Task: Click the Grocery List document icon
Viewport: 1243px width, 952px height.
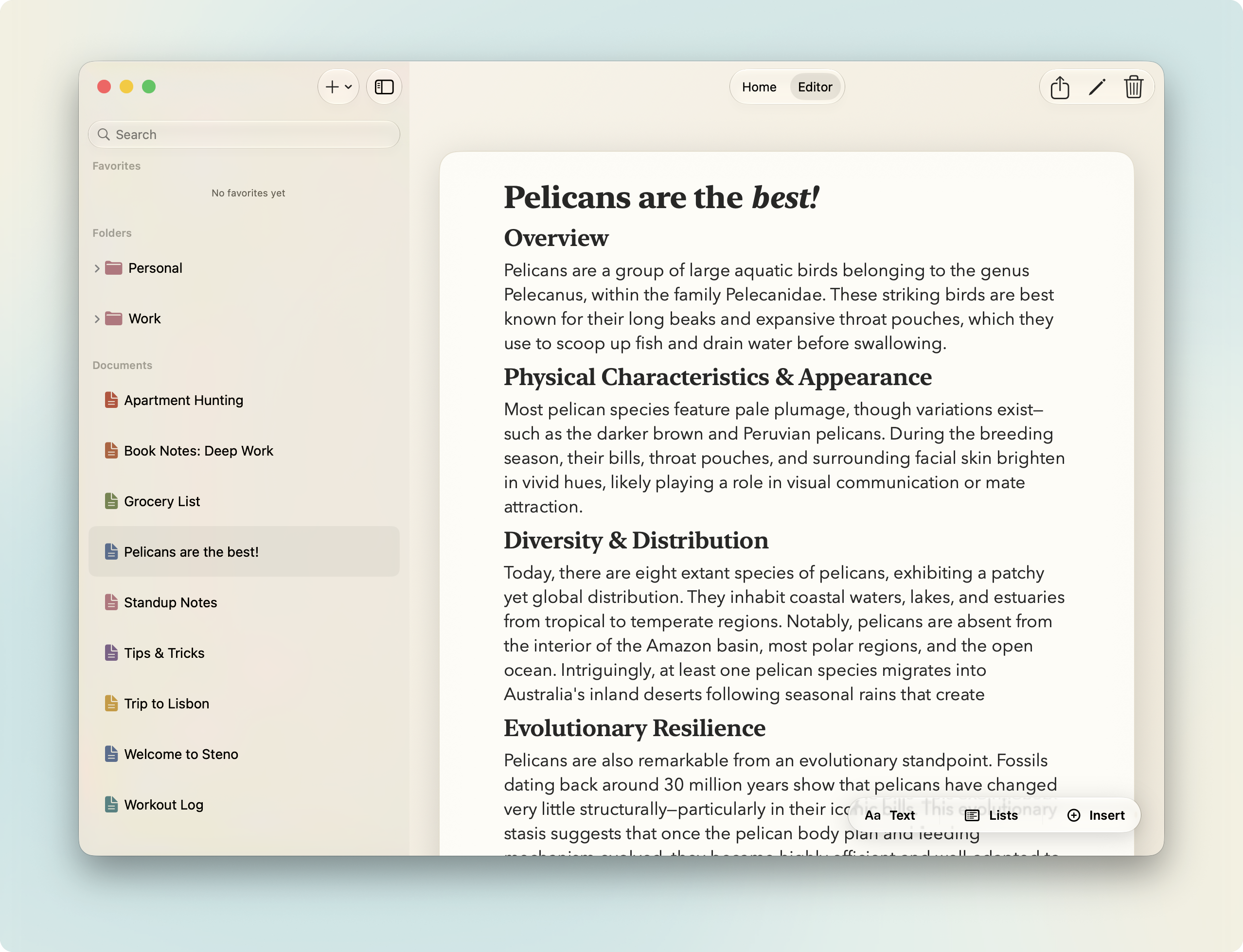Action: [112, 501]
